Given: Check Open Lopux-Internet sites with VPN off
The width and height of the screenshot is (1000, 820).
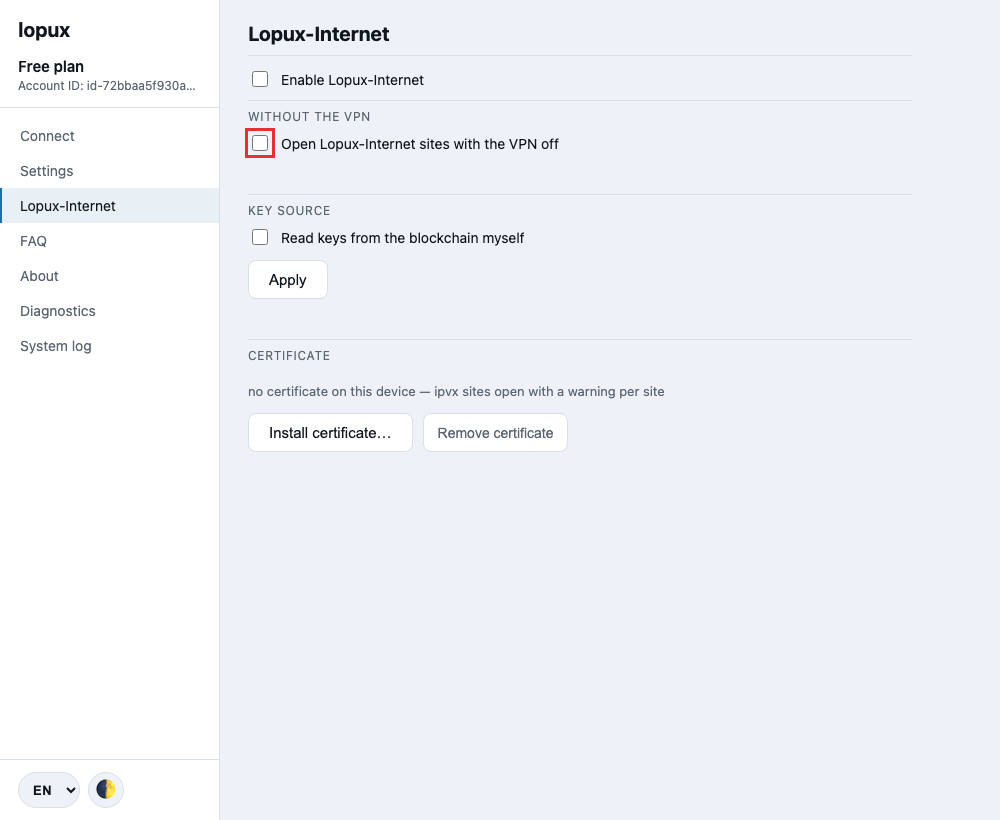Looking at the screenshot, I should (x=260, y=143).
